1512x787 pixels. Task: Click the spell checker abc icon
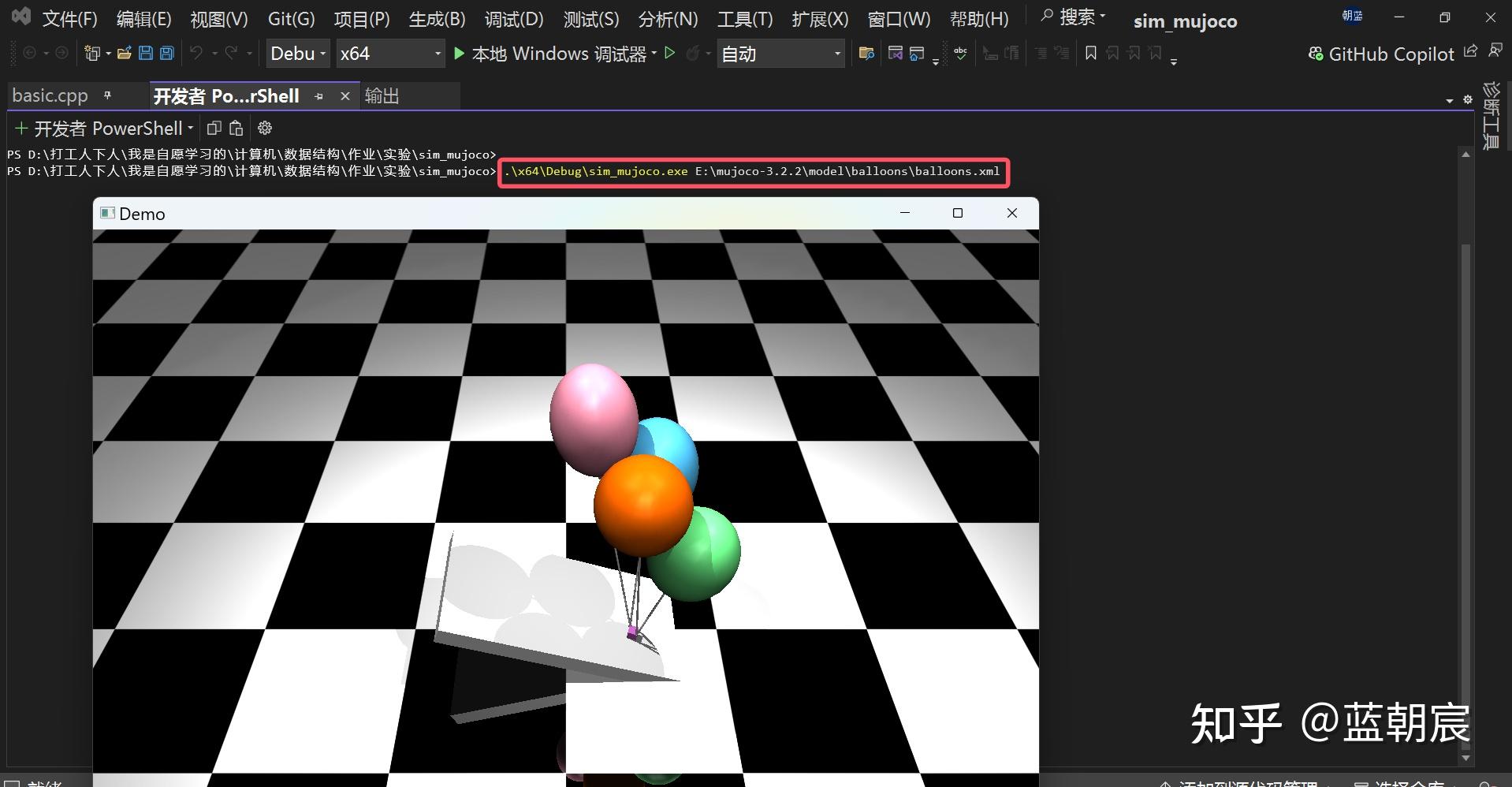point(960,54)
